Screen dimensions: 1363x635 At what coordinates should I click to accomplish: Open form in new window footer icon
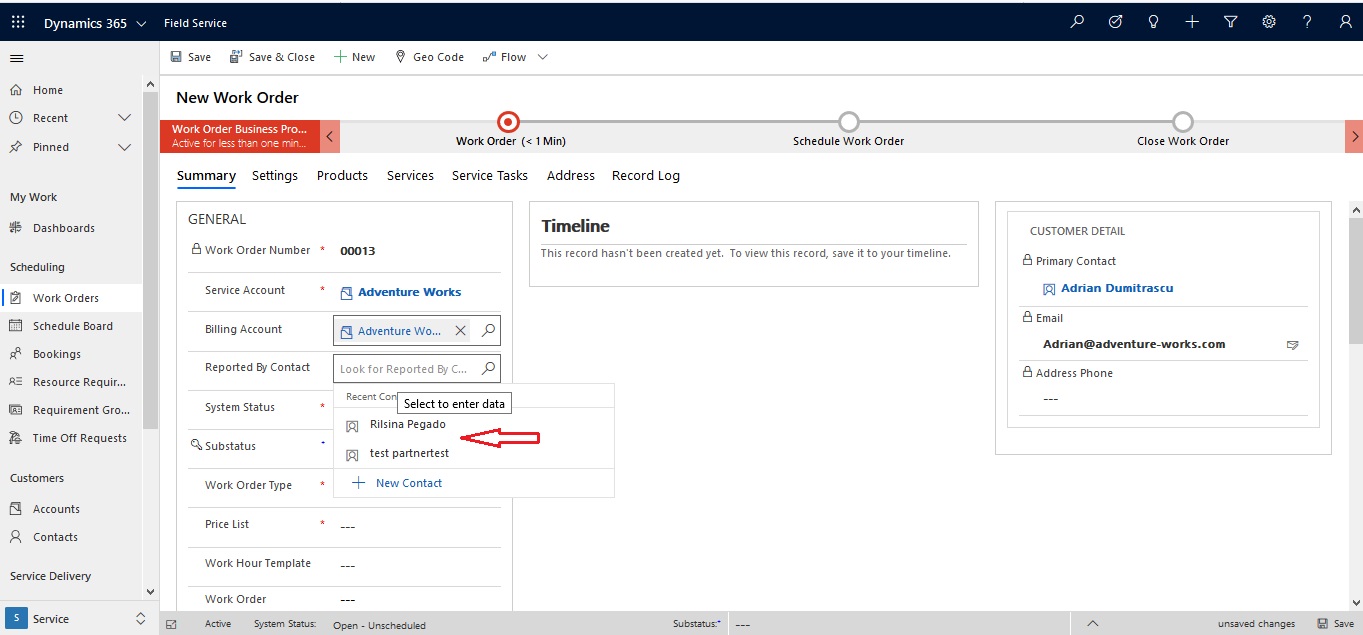[x=171, y=624]
